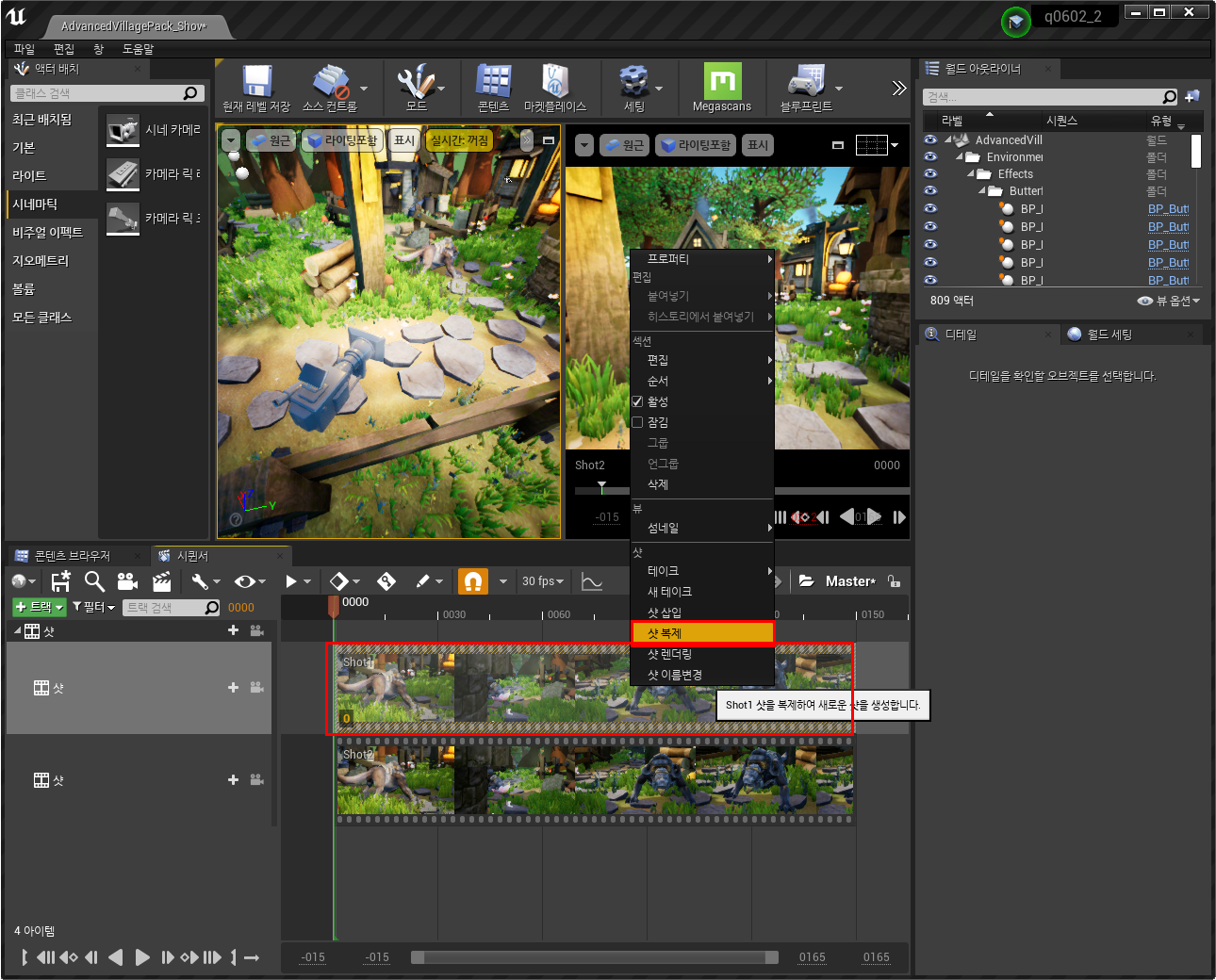The image size is (1216, 980).
Task: Click the sequencer horizontal range scrollbar
Action: (595, 957)
